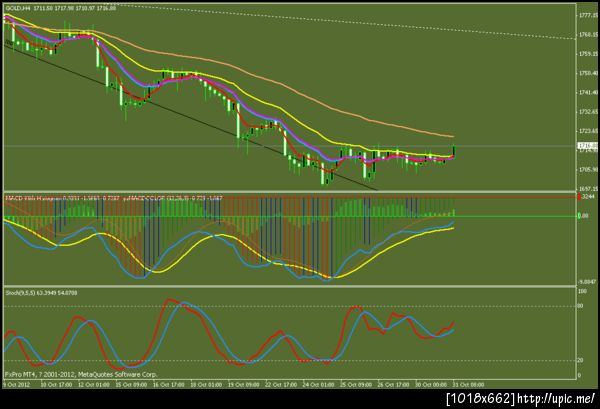Screen dimensions: 600x409
Task: Click the 1705.90 price axis label
Action: pyautogui.click(x=588, y=169)
